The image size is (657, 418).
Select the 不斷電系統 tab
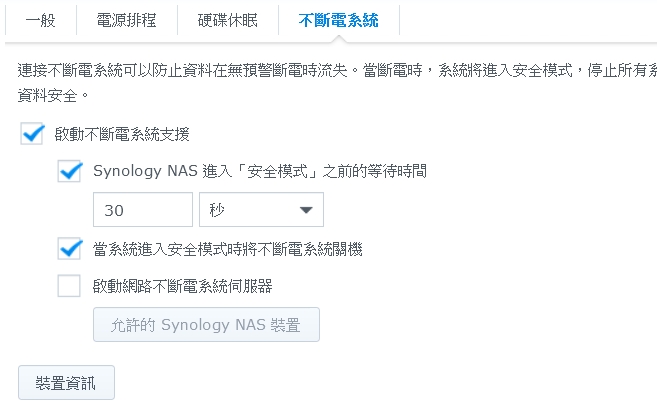point(339,20)
